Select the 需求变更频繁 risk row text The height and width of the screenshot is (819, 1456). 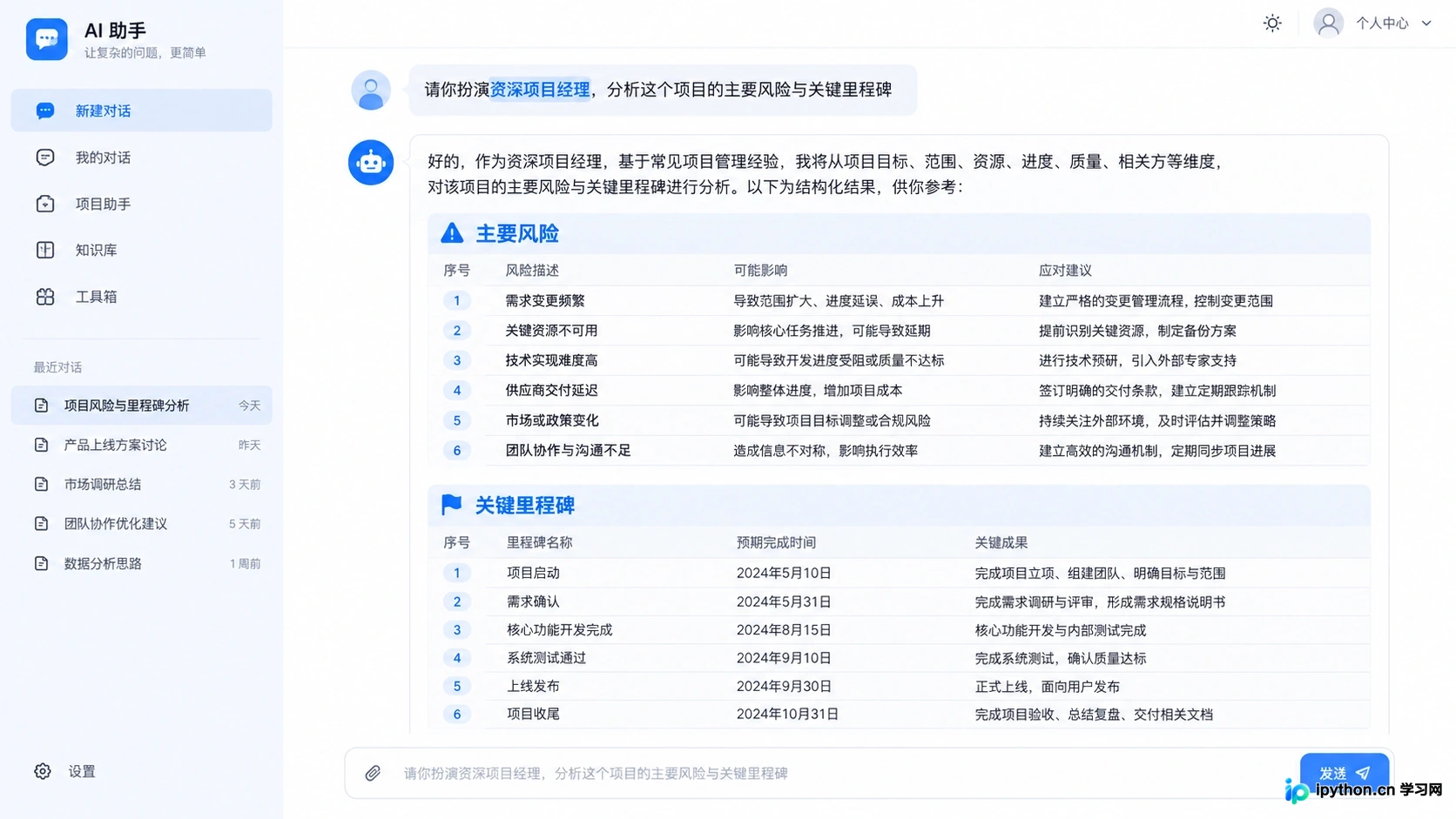(x=545, y=301)
